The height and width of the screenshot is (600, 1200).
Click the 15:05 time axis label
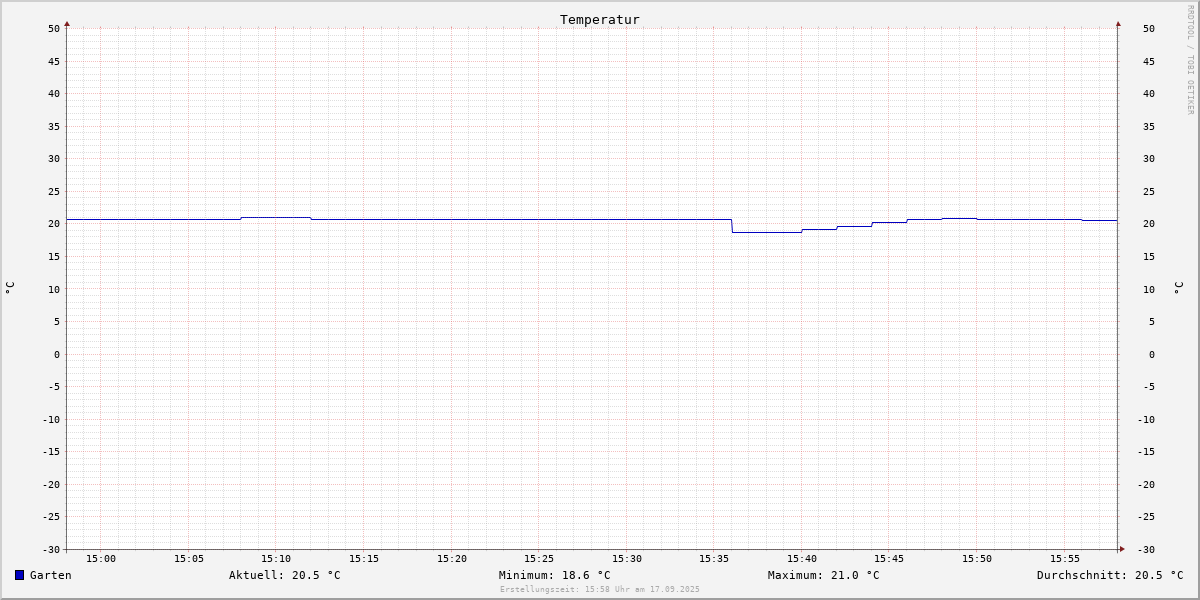tap(189, 558)
